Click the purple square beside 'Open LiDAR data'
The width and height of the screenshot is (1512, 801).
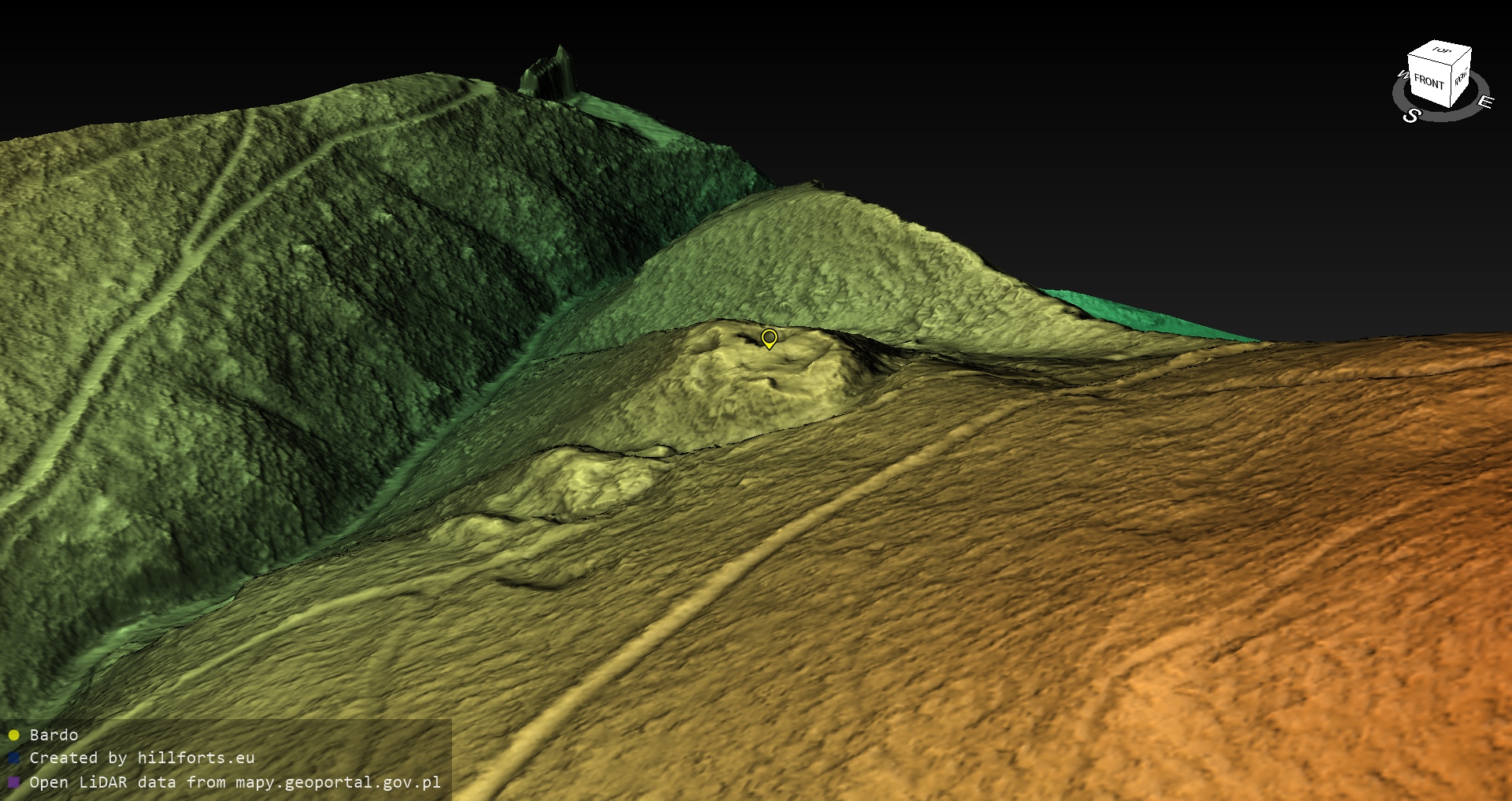pos(13,782)
